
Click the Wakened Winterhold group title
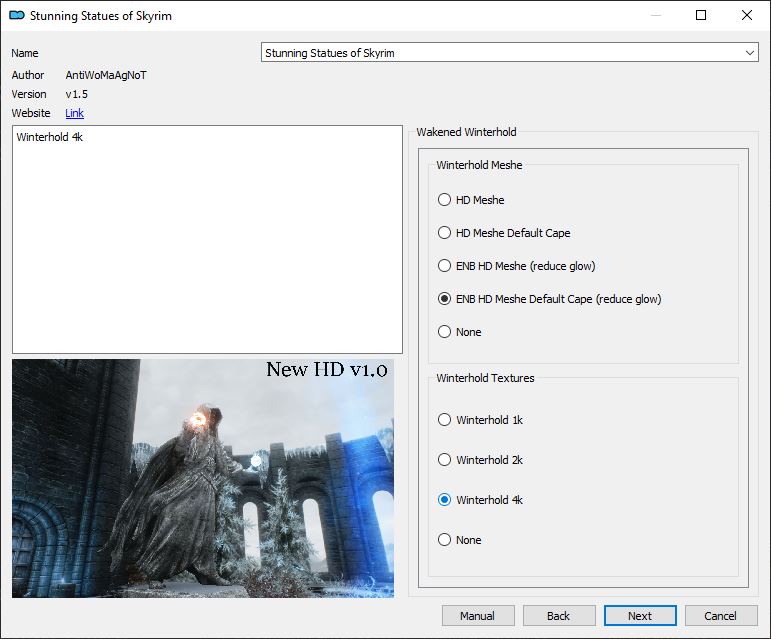click(x=466, y=132)
